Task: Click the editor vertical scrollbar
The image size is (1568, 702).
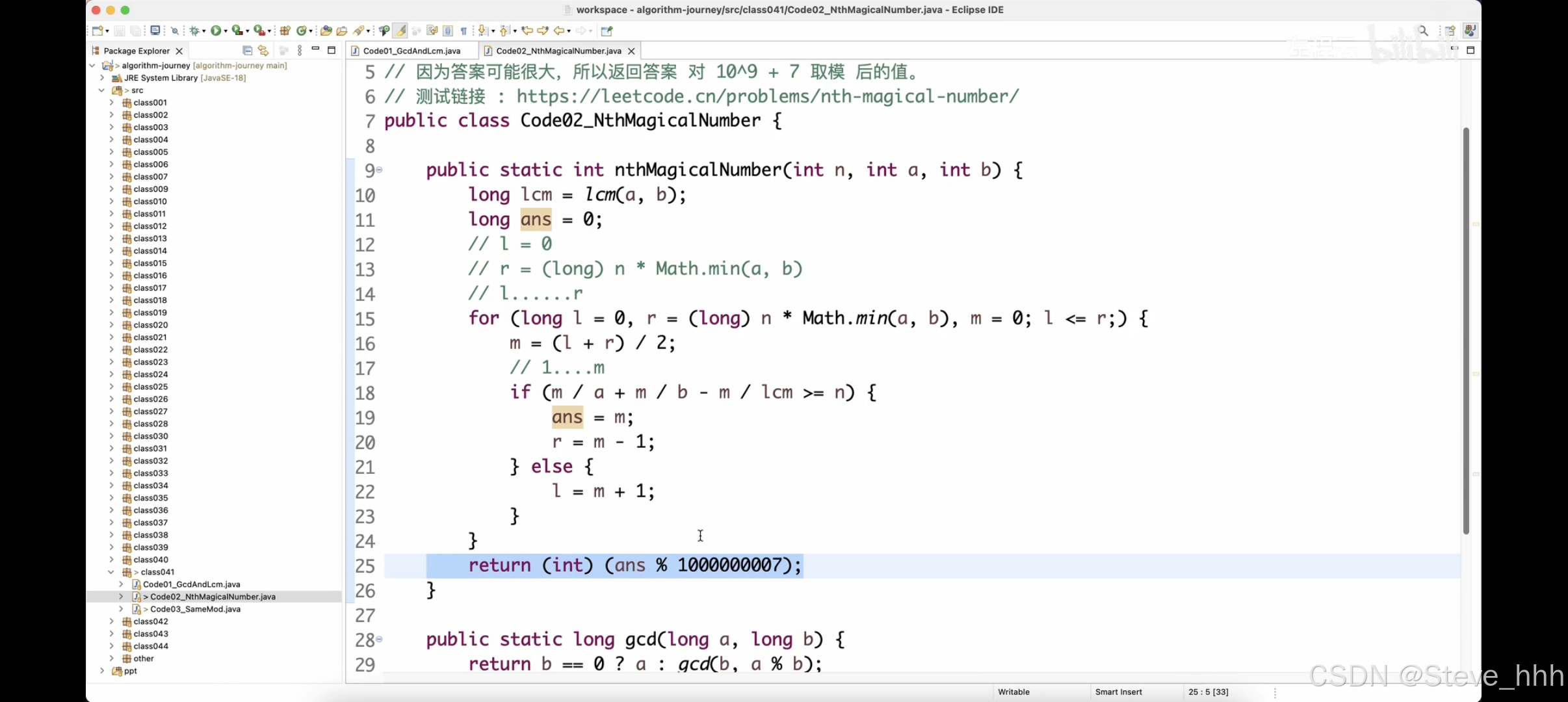Action: click(x=1466, y=330)
